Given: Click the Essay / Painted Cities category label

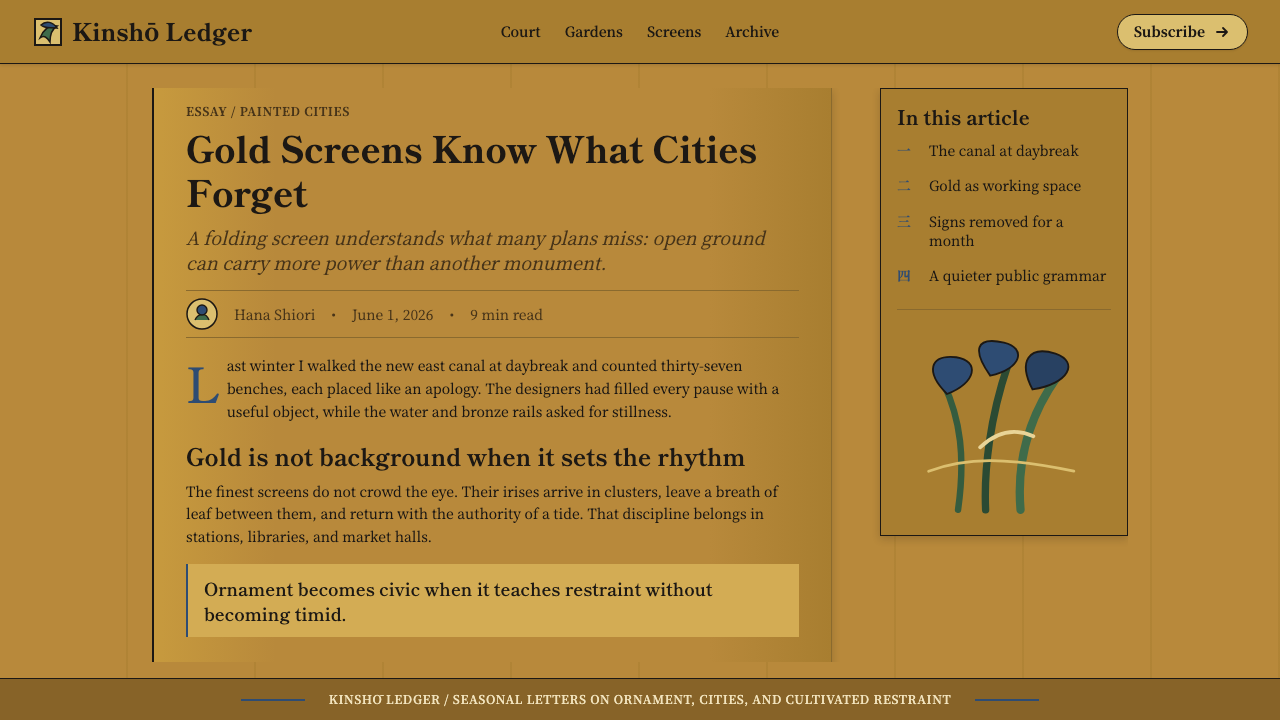Looking at the screenshot, I should [268, 112].
